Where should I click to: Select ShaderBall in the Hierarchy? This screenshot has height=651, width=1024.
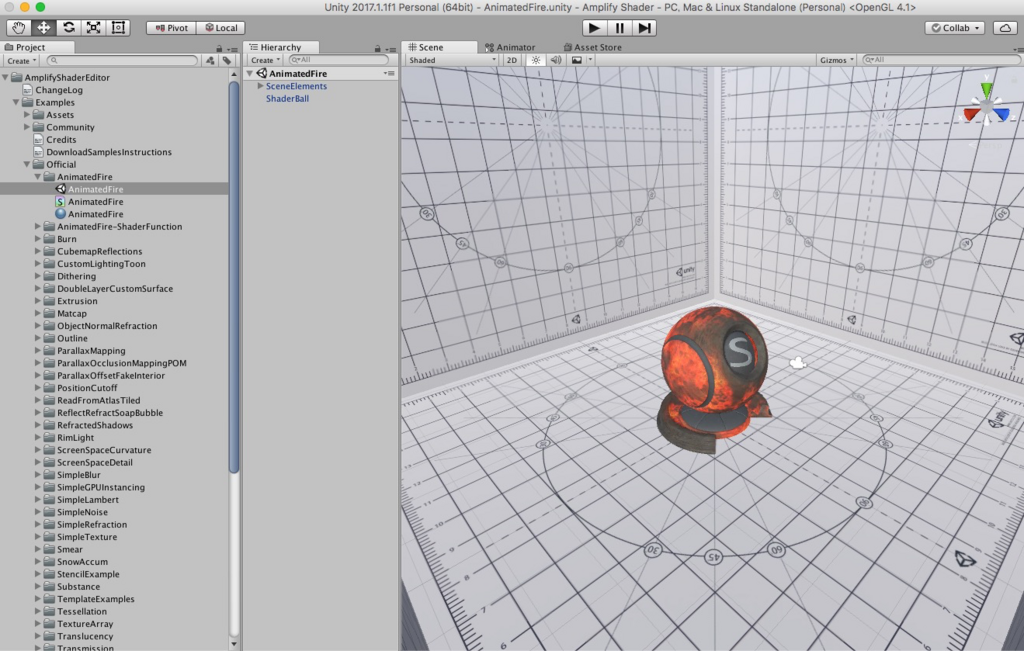coord(287,99)
